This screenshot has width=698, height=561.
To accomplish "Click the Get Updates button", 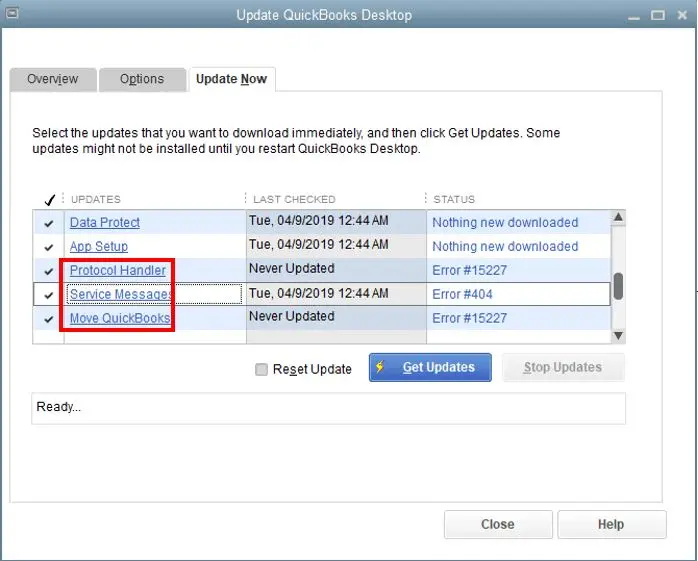I will [x=430, y=367].
